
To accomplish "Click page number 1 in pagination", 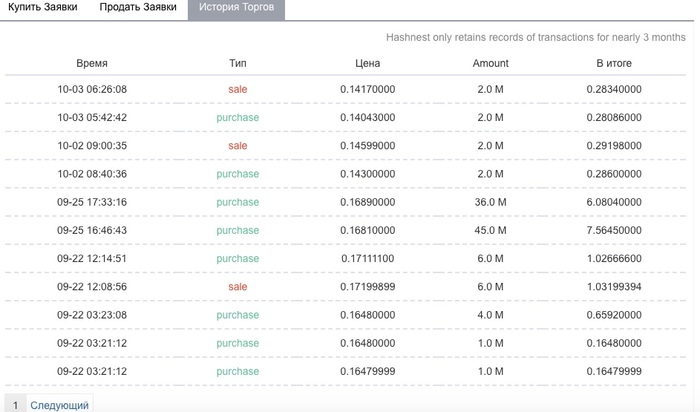I will pos(15,405).
